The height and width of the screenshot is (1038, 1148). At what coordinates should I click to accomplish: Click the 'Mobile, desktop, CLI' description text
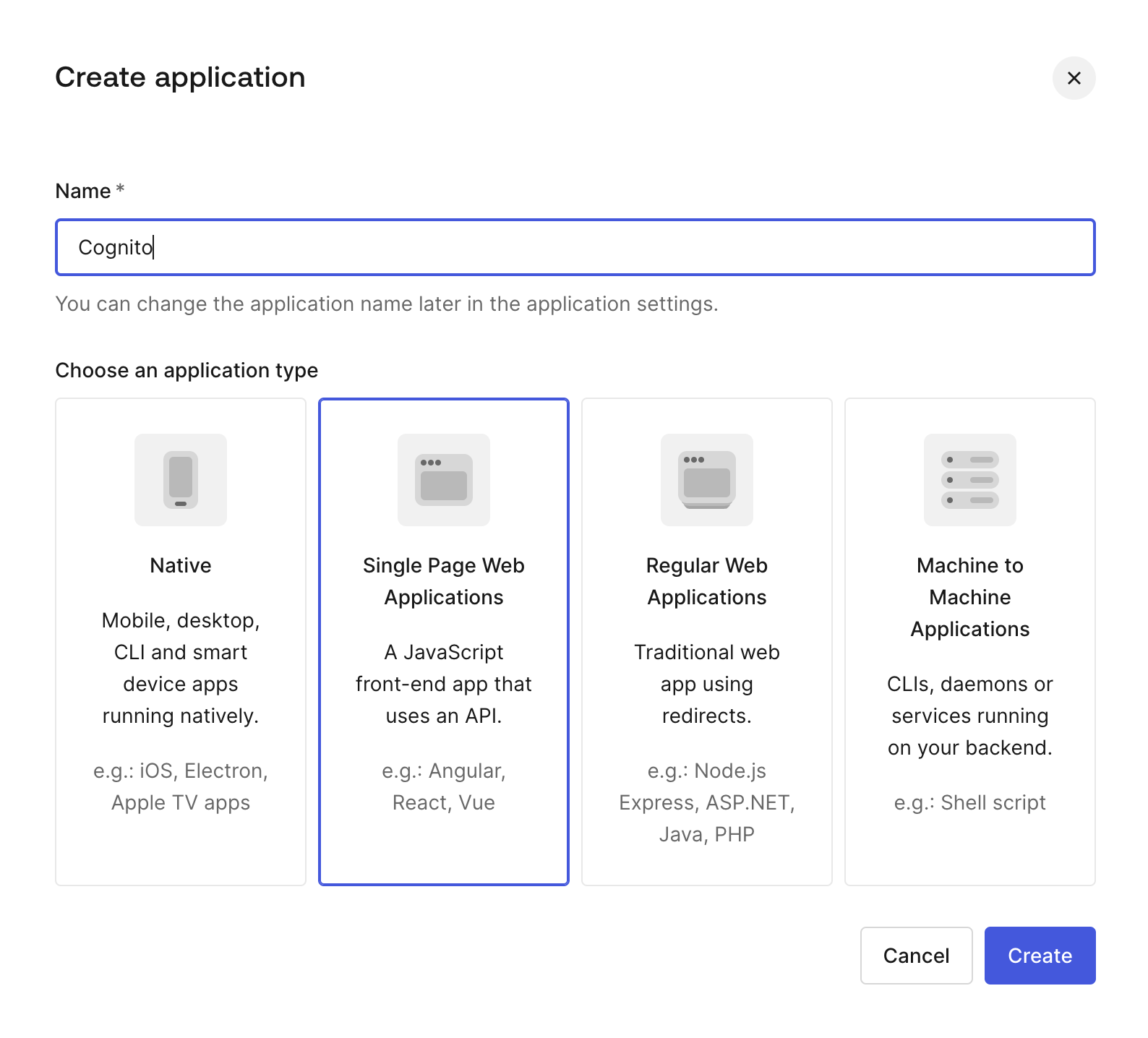[x=181, y=668]
